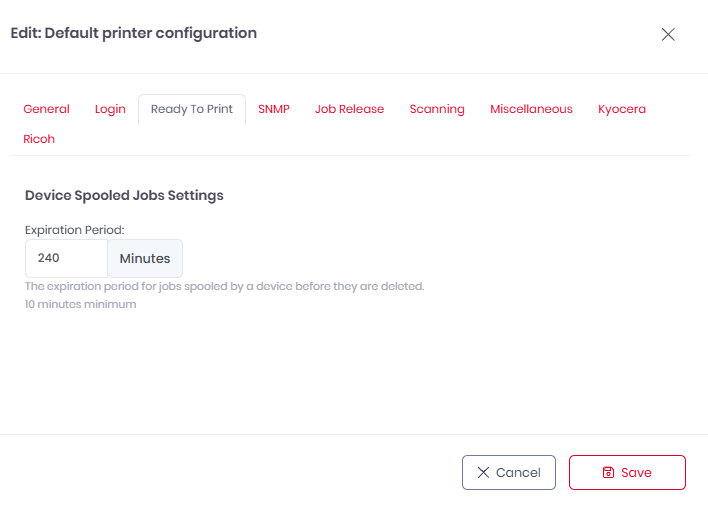Screen dimensions: 708x509
Task: Click the expiration period help text
Action: click(x=224, y=286)
